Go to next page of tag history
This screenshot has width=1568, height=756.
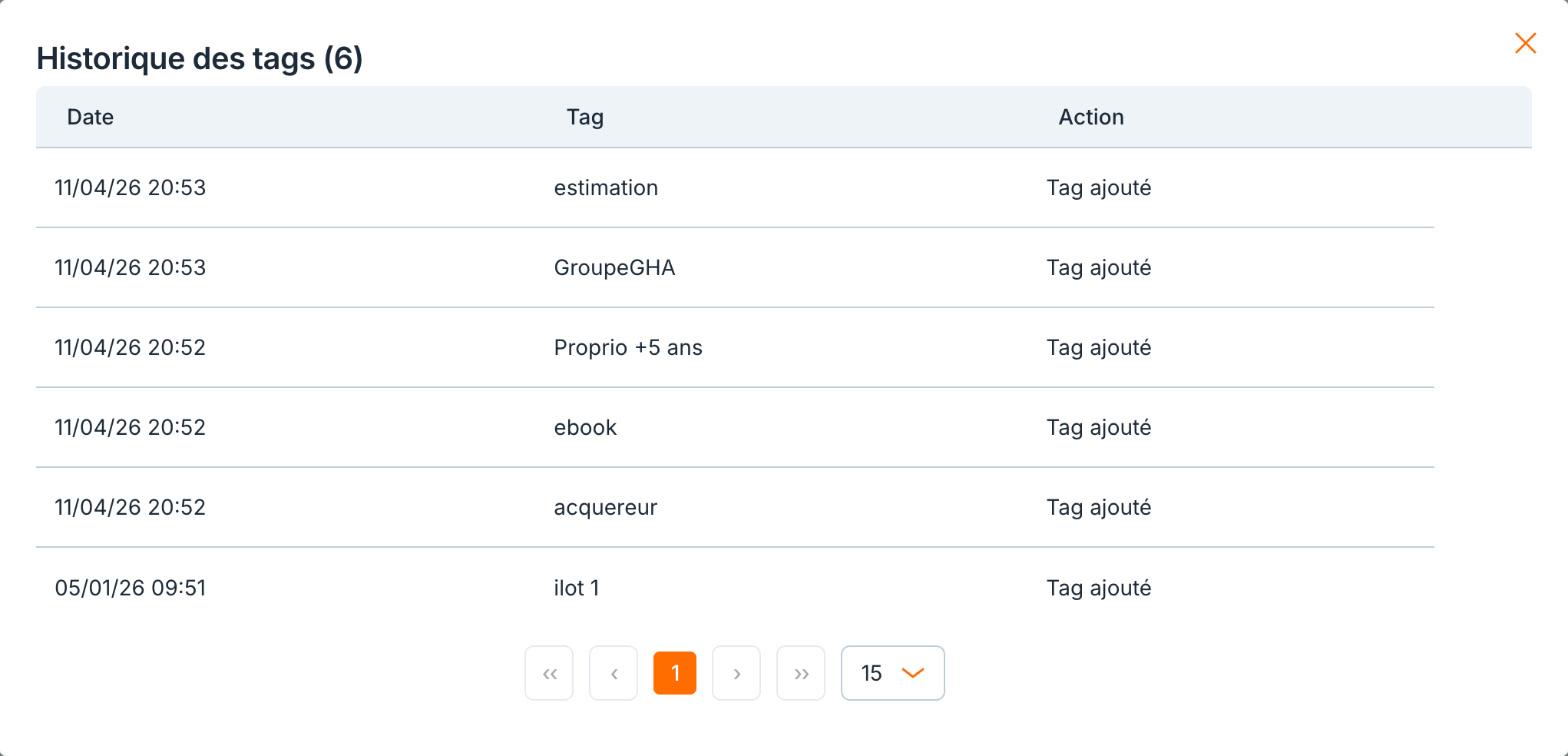coord(736,673)
